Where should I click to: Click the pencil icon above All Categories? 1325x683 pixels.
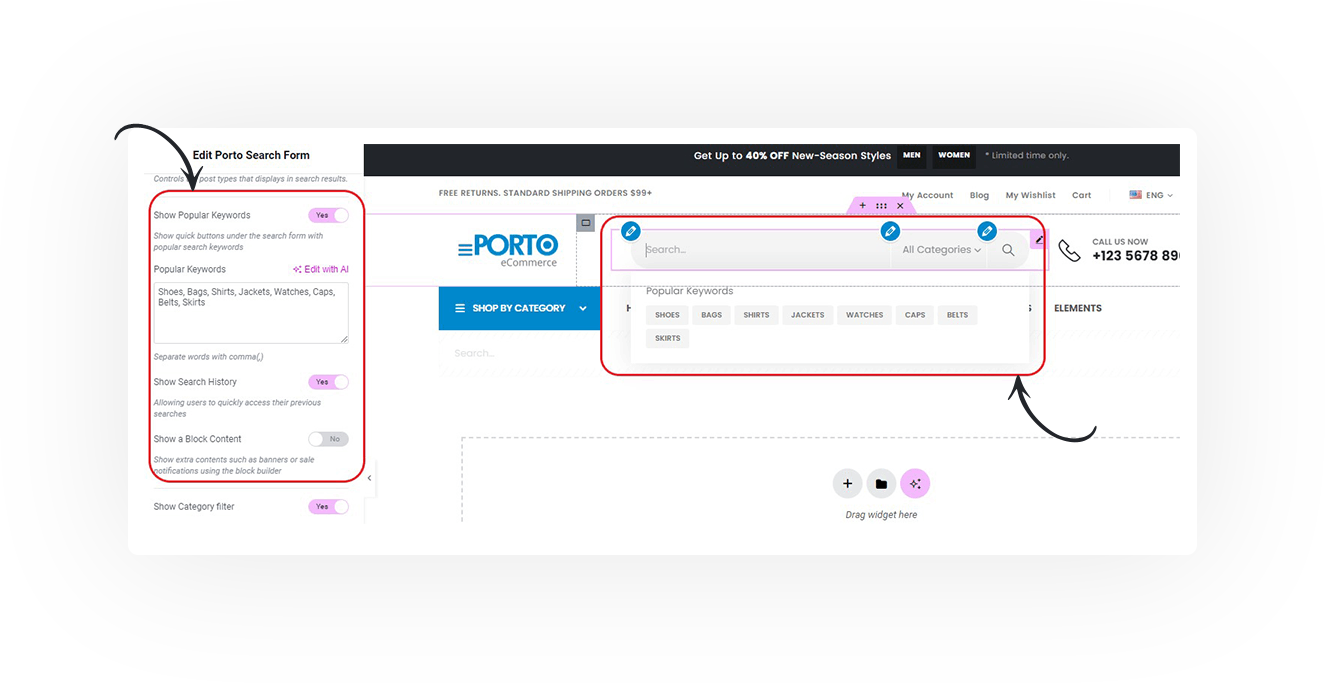pos(889,232)
